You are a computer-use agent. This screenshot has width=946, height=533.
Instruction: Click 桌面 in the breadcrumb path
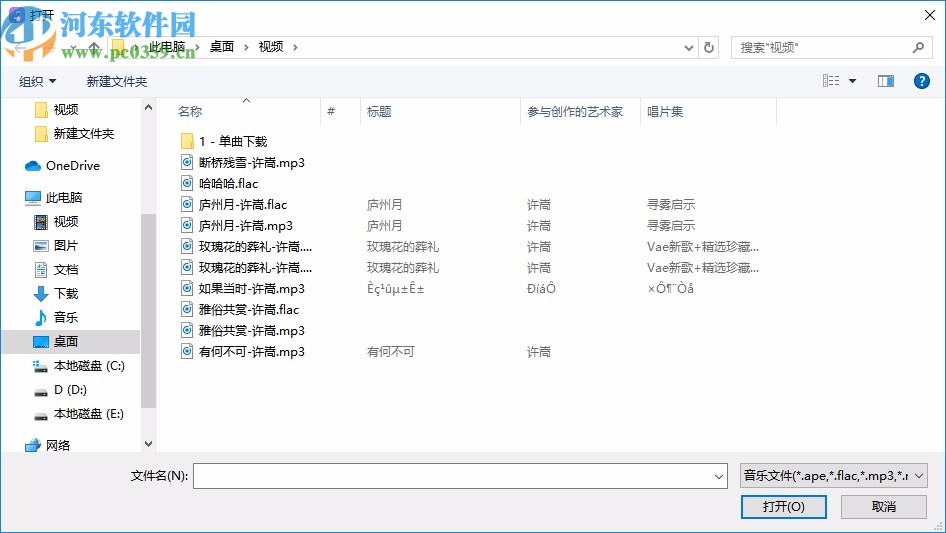point(221,47)
